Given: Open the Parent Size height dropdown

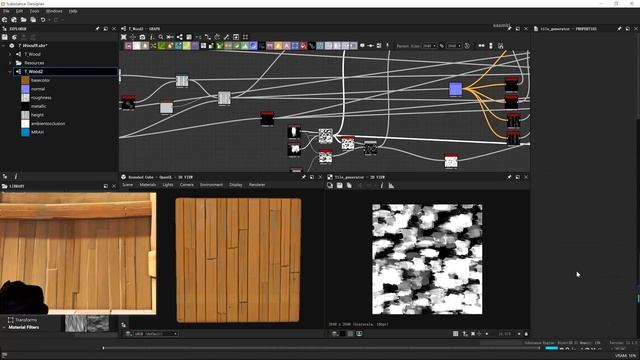Looking at the screenshot, I should tap(455, 46).
